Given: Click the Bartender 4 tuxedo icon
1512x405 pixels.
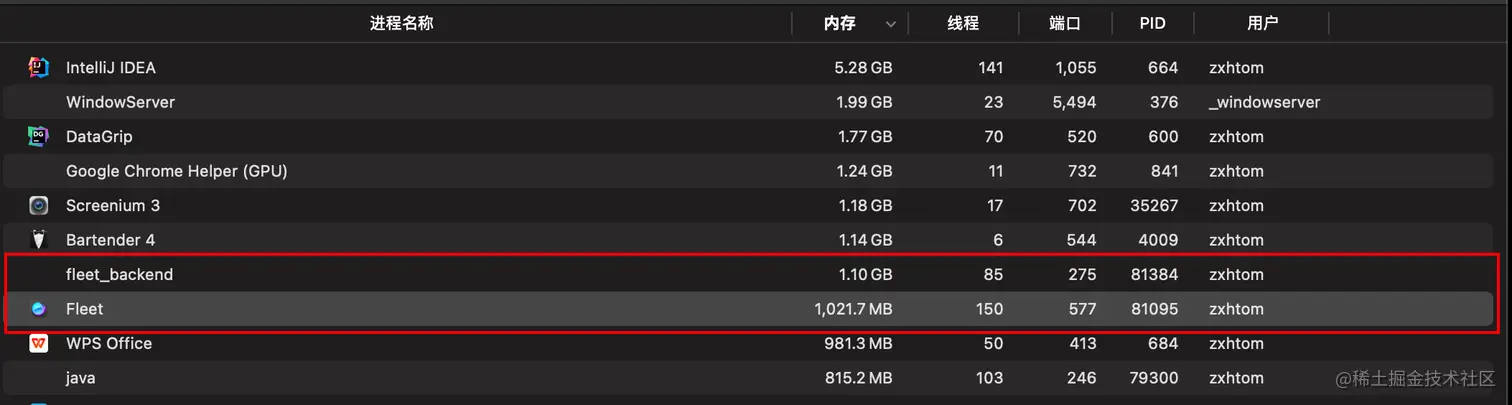Looking at the screenshot, I should coord(39,240).
